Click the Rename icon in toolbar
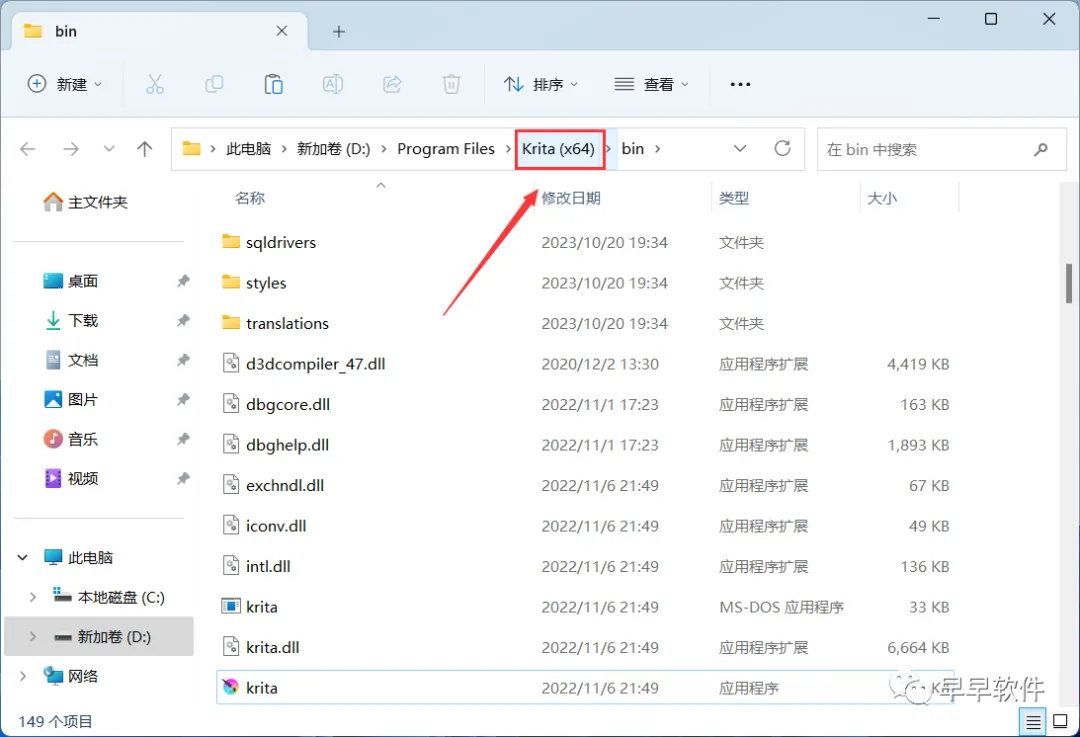Screen dimensions: 1080x737 (x=333, y=84)
